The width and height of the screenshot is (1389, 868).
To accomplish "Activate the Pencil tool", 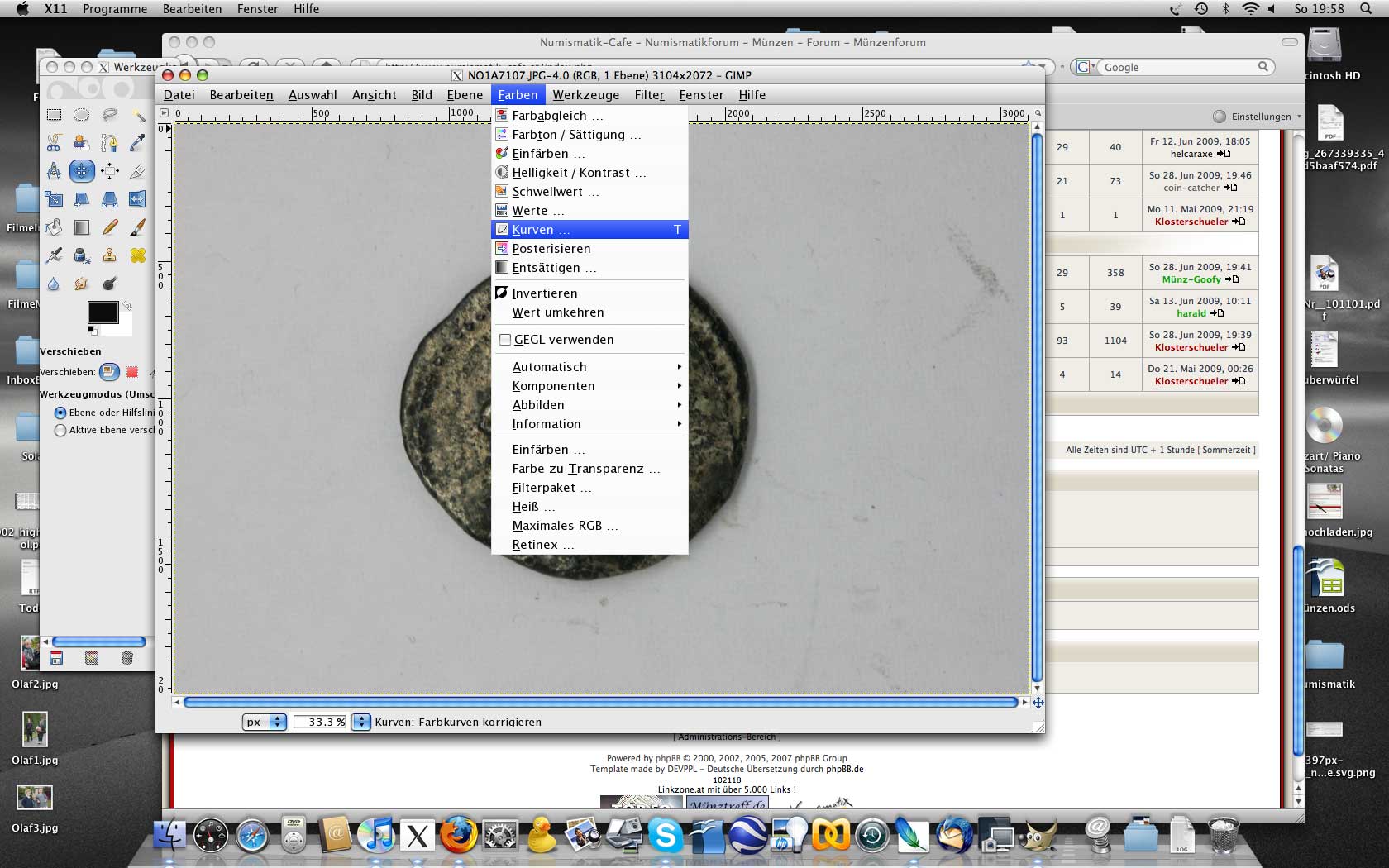I will pos(109,227).
